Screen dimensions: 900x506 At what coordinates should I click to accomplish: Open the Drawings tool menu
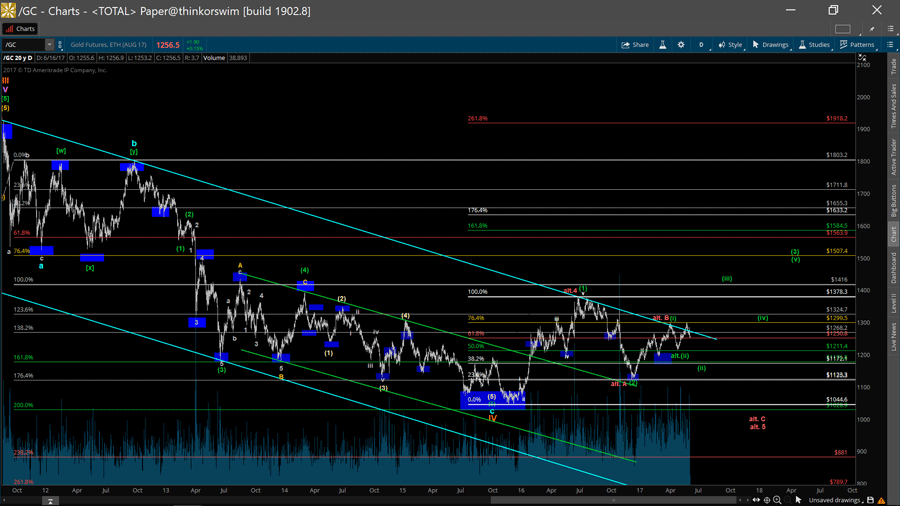click(770, 45)
